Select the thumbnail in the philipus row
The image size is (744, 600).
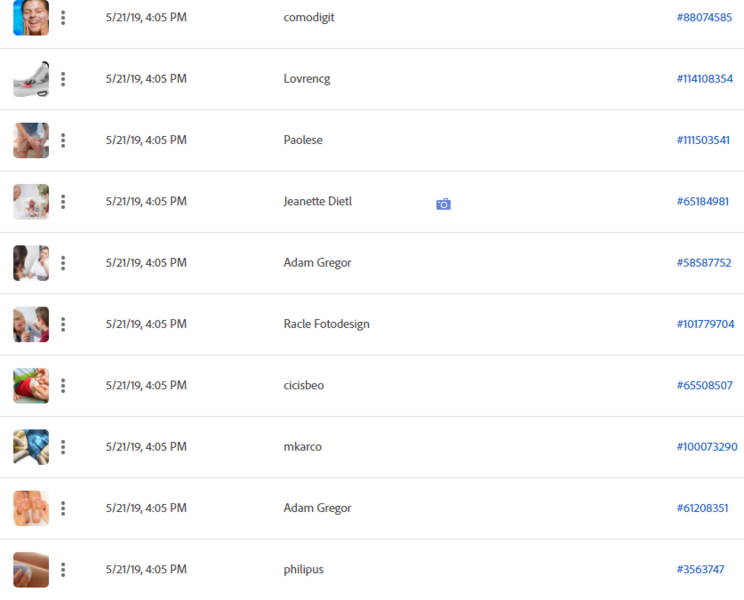31,570
